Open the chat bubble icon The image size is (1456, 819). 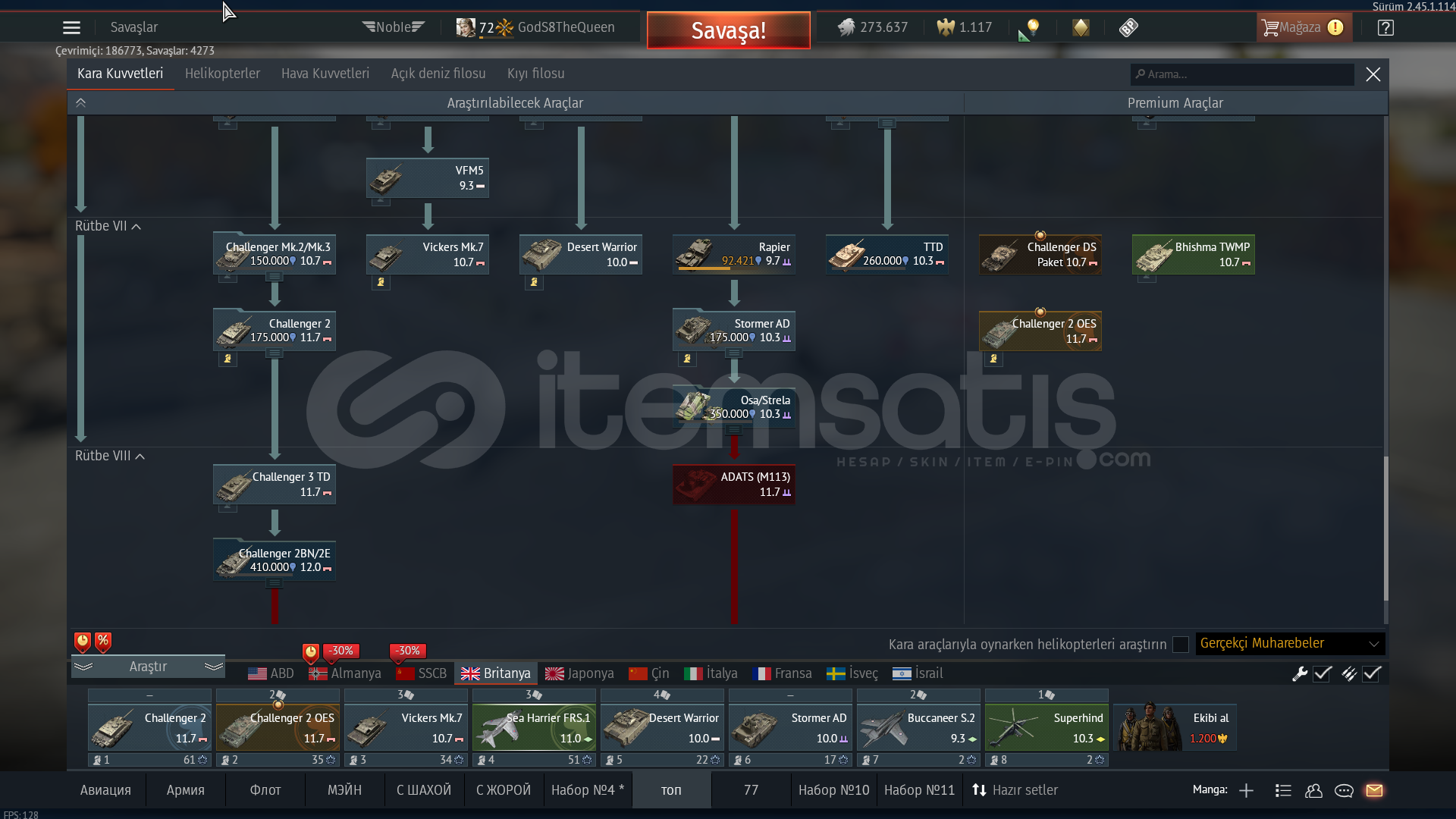[1344, 791]
